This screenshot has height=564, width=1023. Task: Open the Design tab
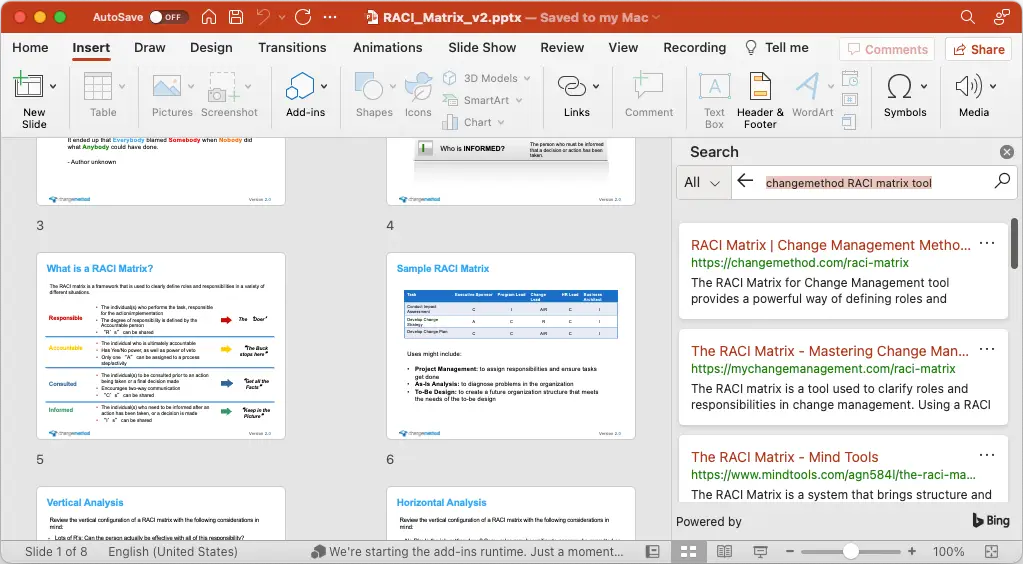tap(211, 48)
